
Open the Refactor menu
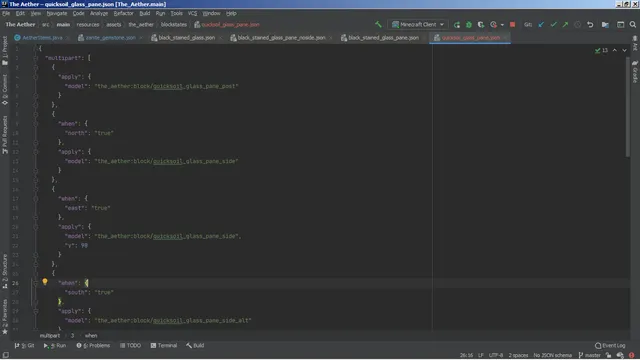pos(123,13)
